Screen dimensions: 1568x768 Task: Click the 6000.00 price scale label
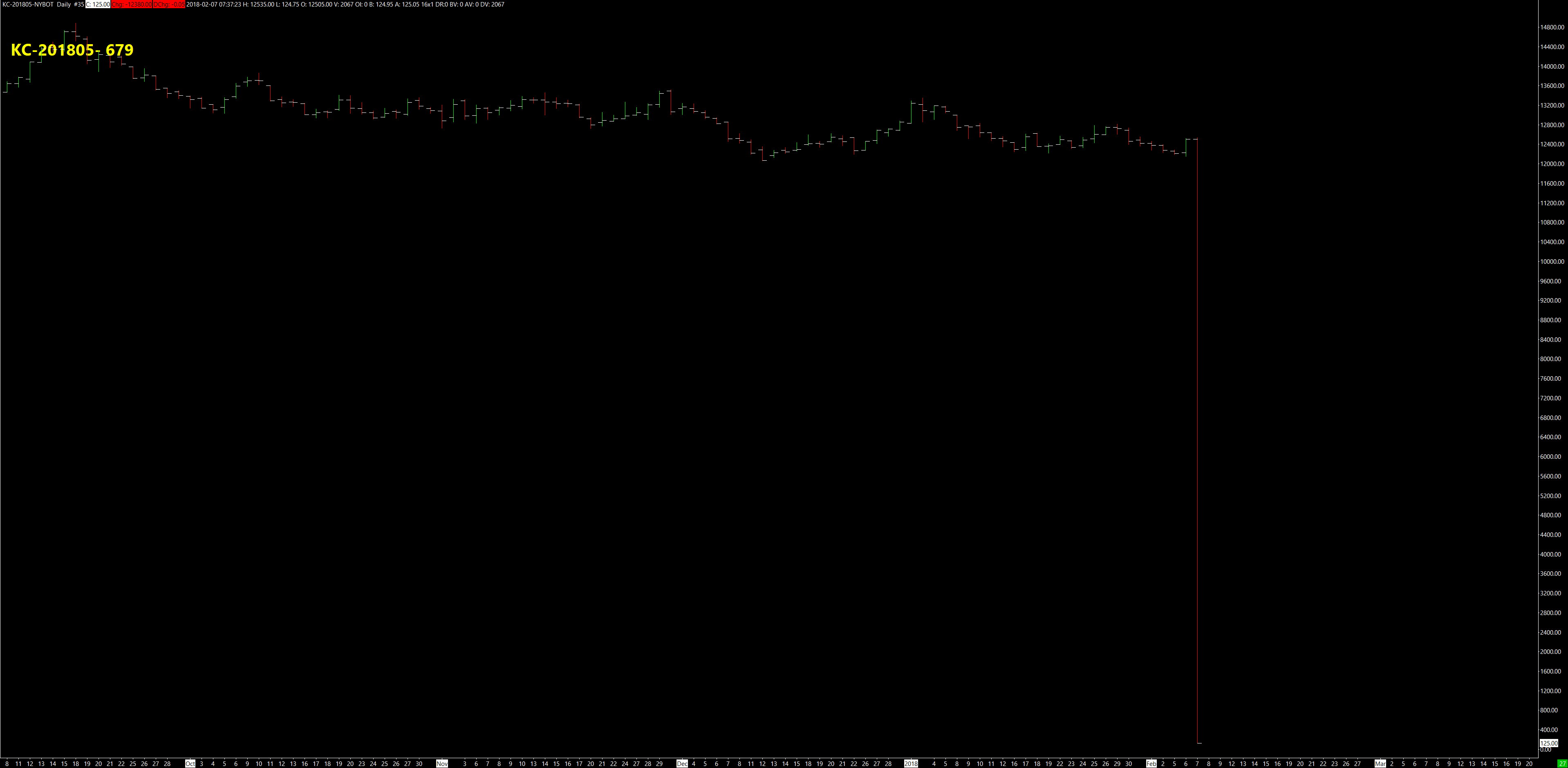(1552, 457)
